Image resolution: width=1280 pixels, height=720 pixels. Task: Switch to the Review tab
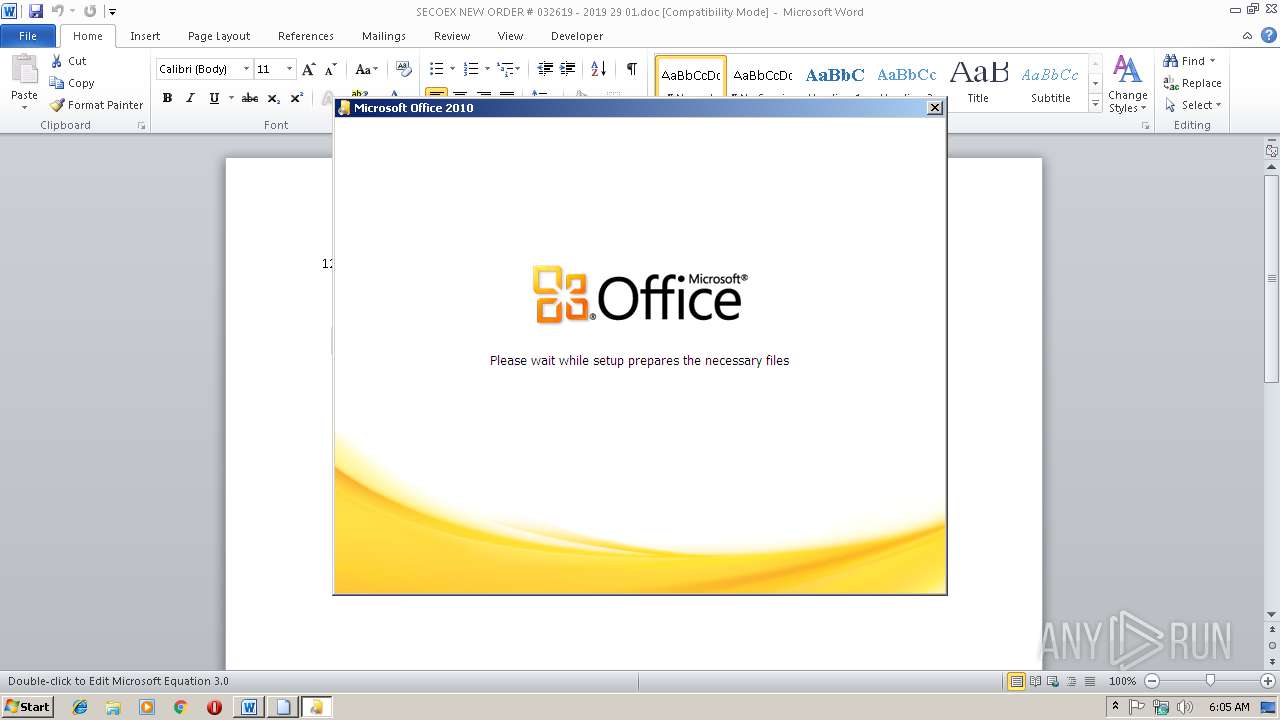click(x=452, y=36)
